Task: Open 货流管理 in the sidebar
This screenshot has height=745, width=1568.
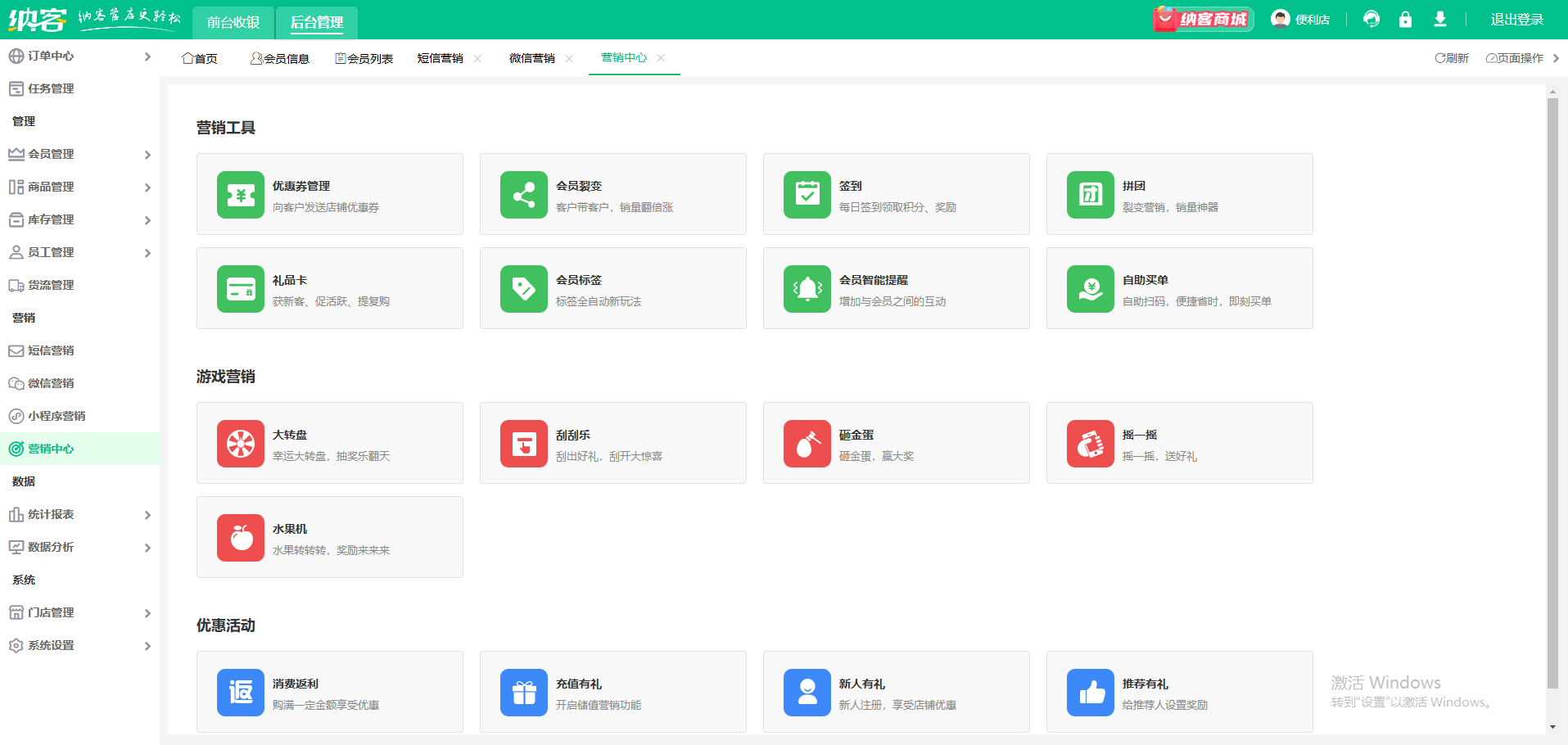Action: click(79, 285)
